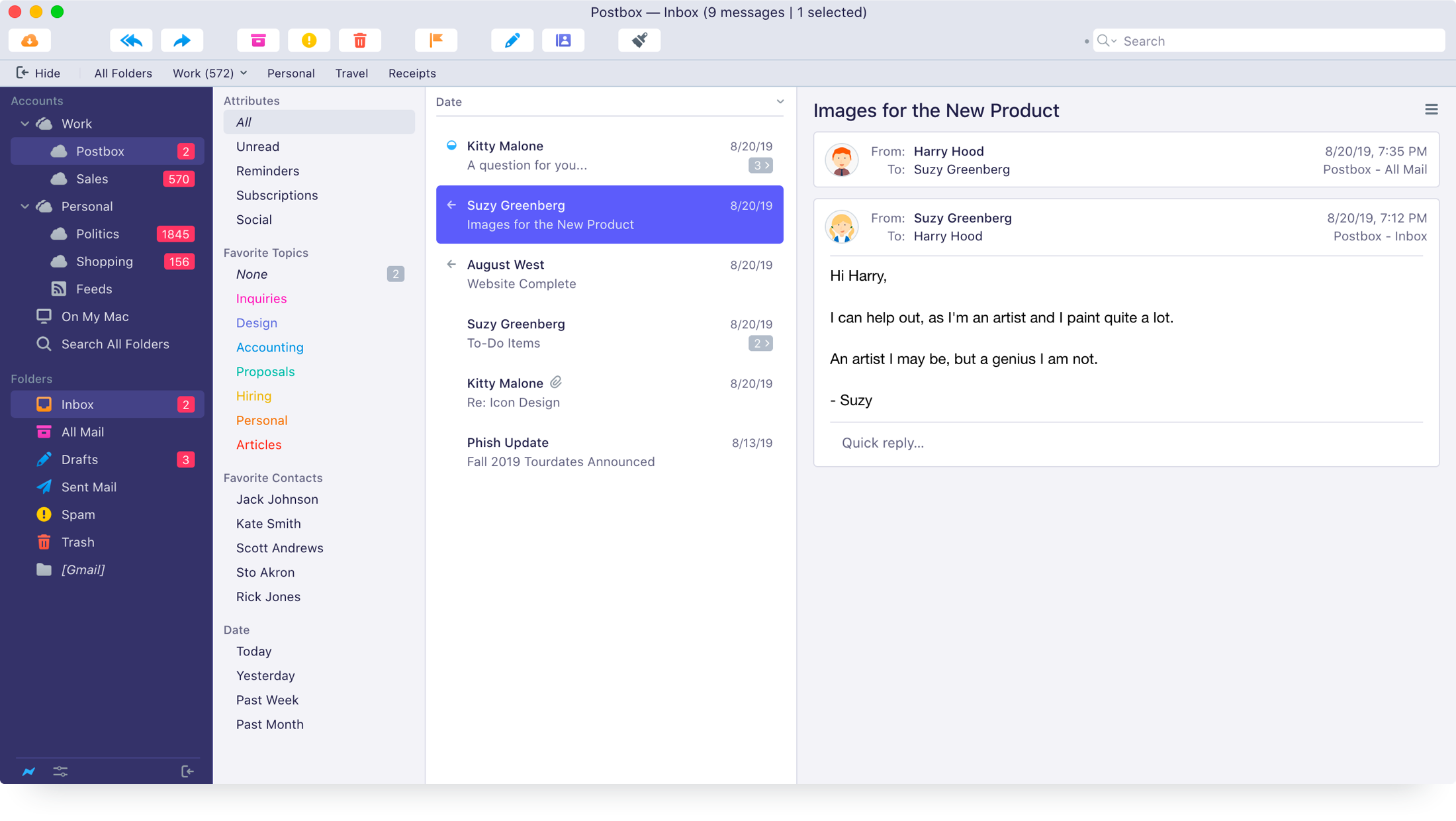The height and width of the screenshot is (821, 1456).
Task: Click the paintbrush themes toolbar icon
Action: [x=639, y=41]
